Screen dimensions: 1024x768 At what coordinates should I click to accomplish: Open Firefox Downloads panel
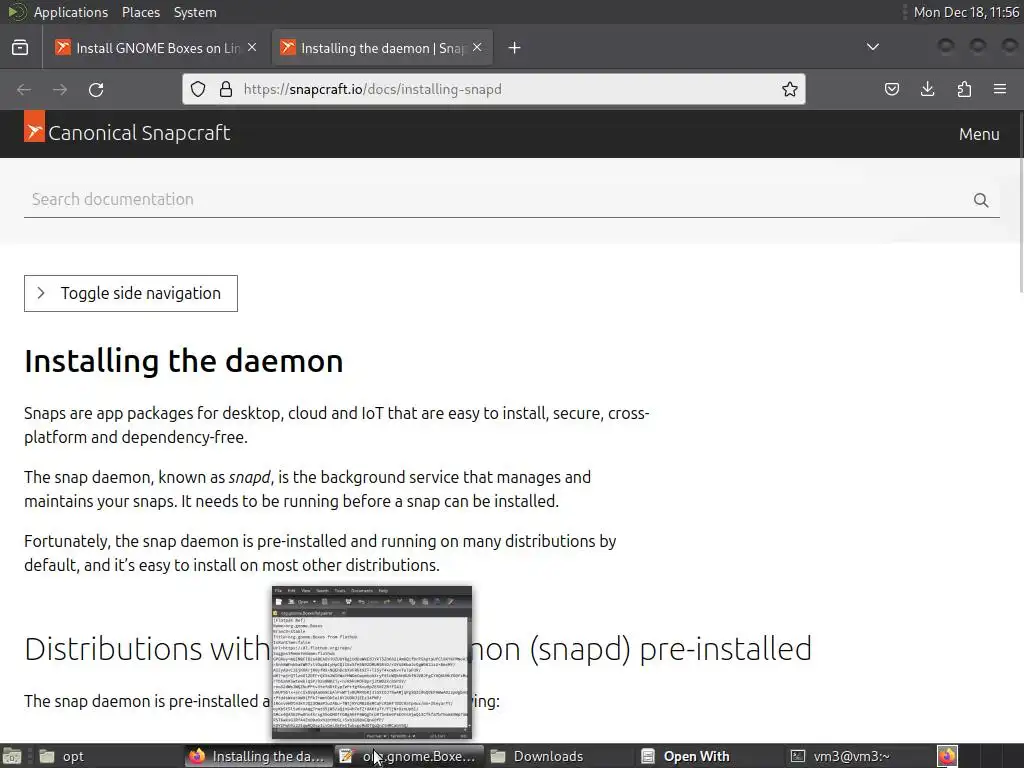point(927,89)
